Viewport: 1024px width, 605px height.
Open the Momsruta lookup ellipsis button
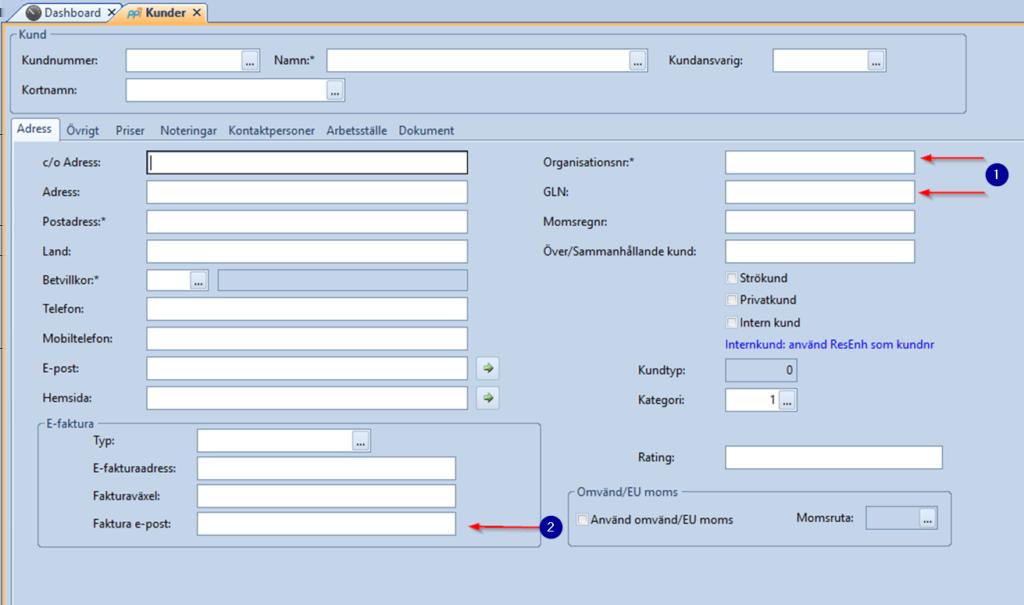tap(927, 518)
